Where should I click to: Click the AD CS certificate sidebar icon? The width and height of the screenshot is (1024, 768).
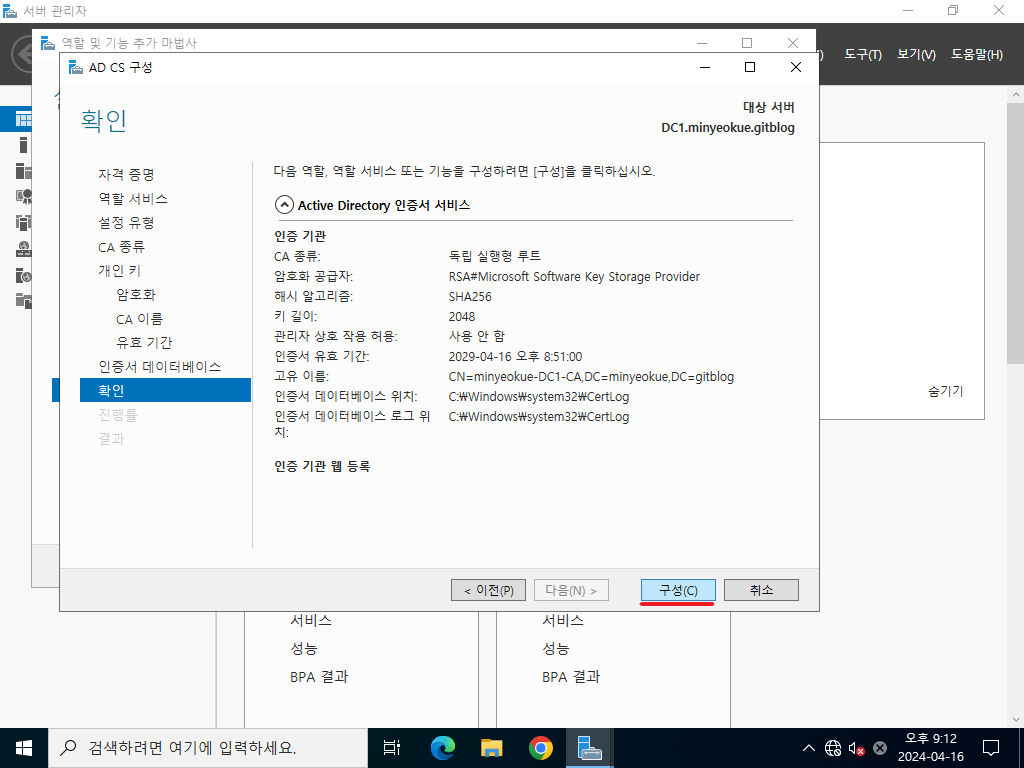pyautogui.click(x=24, y=197)
